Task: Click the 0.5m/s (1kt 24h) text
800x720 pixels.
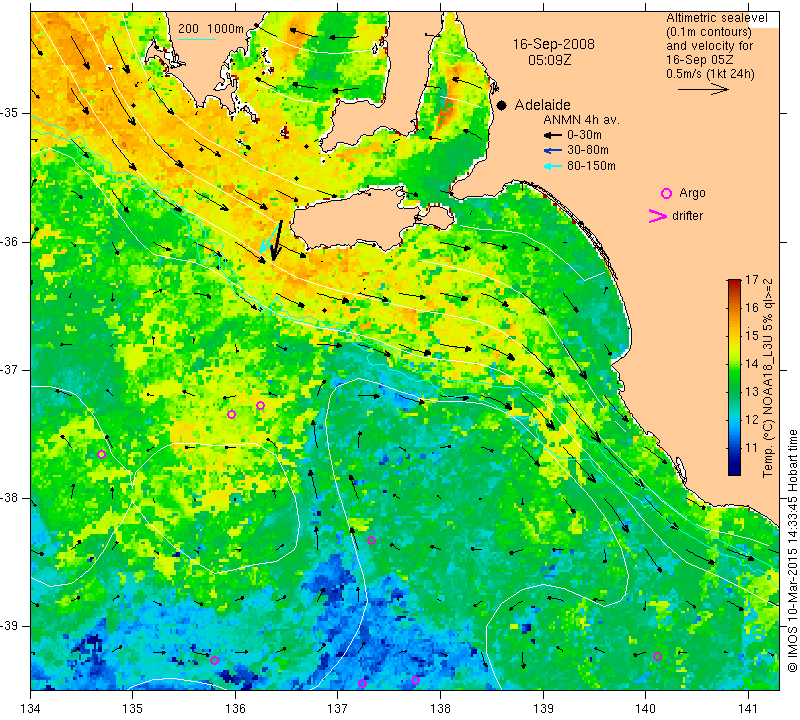Action: tap(710, 74)
